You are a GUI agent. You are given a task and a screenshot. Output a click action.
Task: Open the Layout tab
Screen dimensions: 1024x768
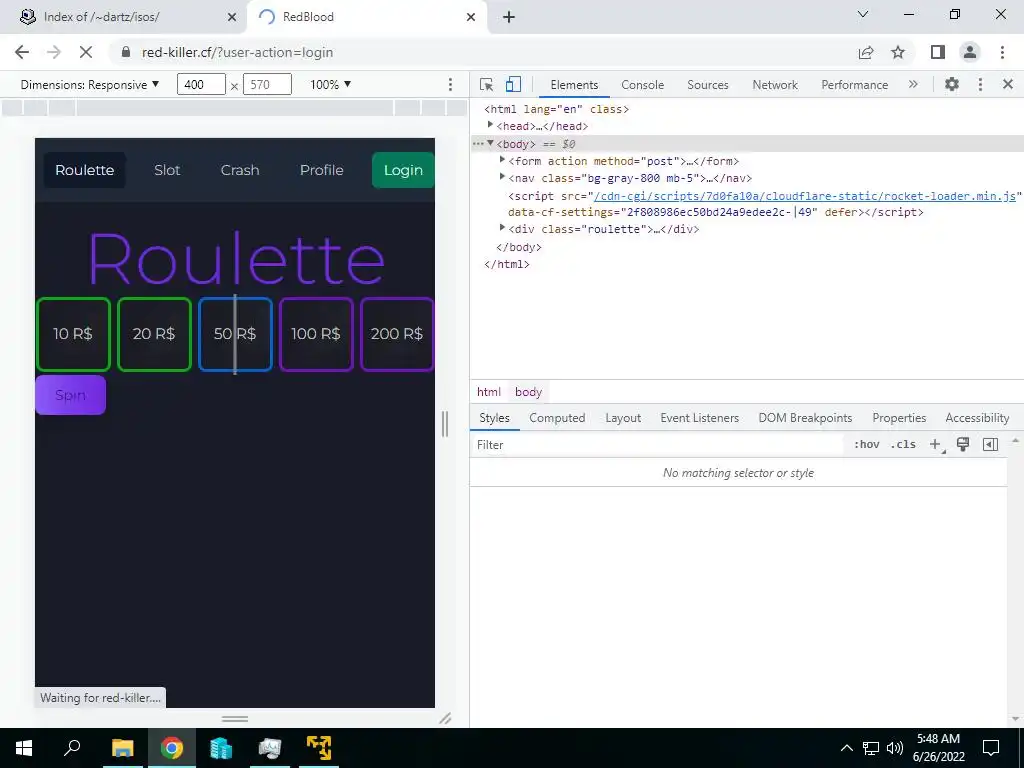point(623,418)
